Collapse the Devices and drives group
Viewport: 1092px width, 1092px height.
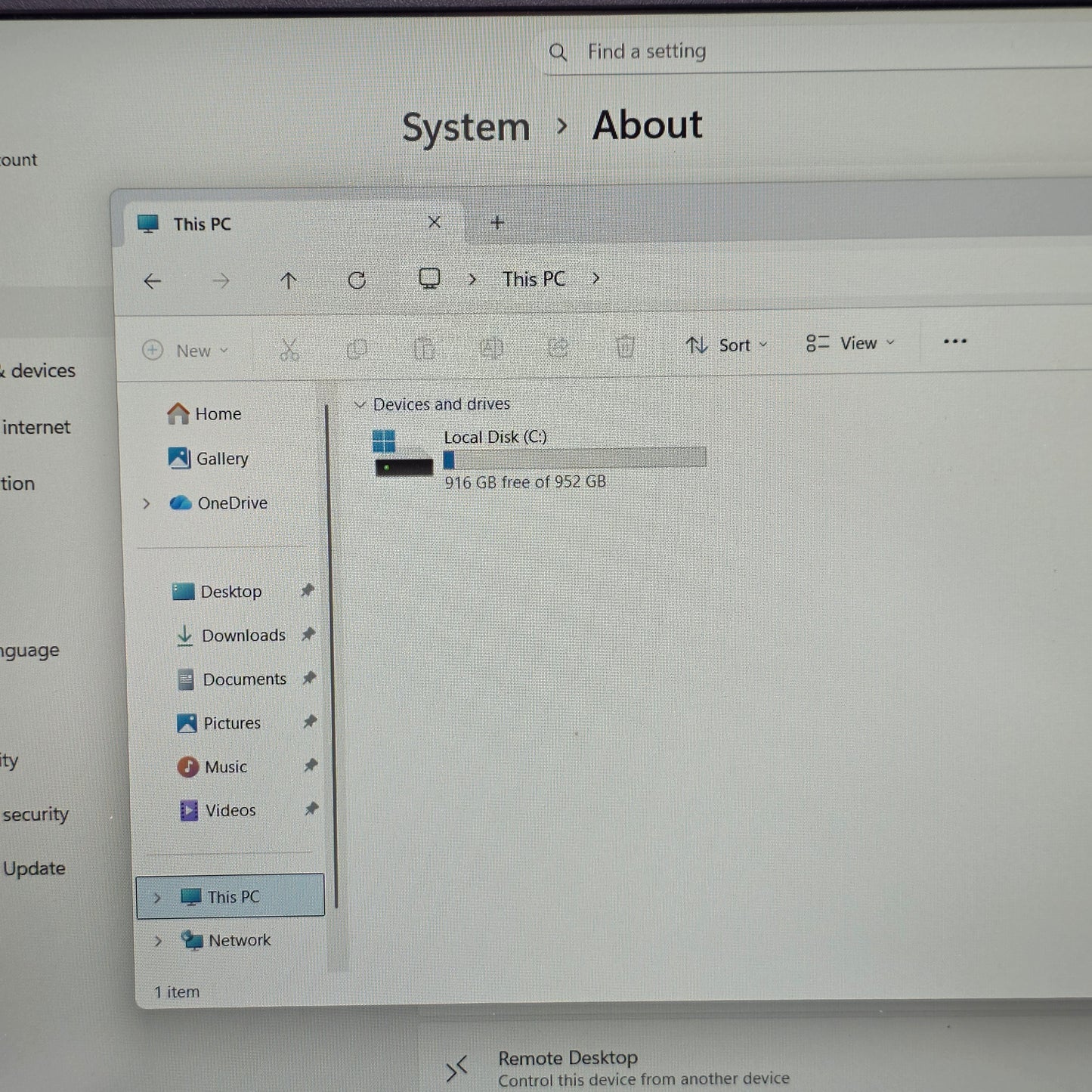click(x=360, y=405)
